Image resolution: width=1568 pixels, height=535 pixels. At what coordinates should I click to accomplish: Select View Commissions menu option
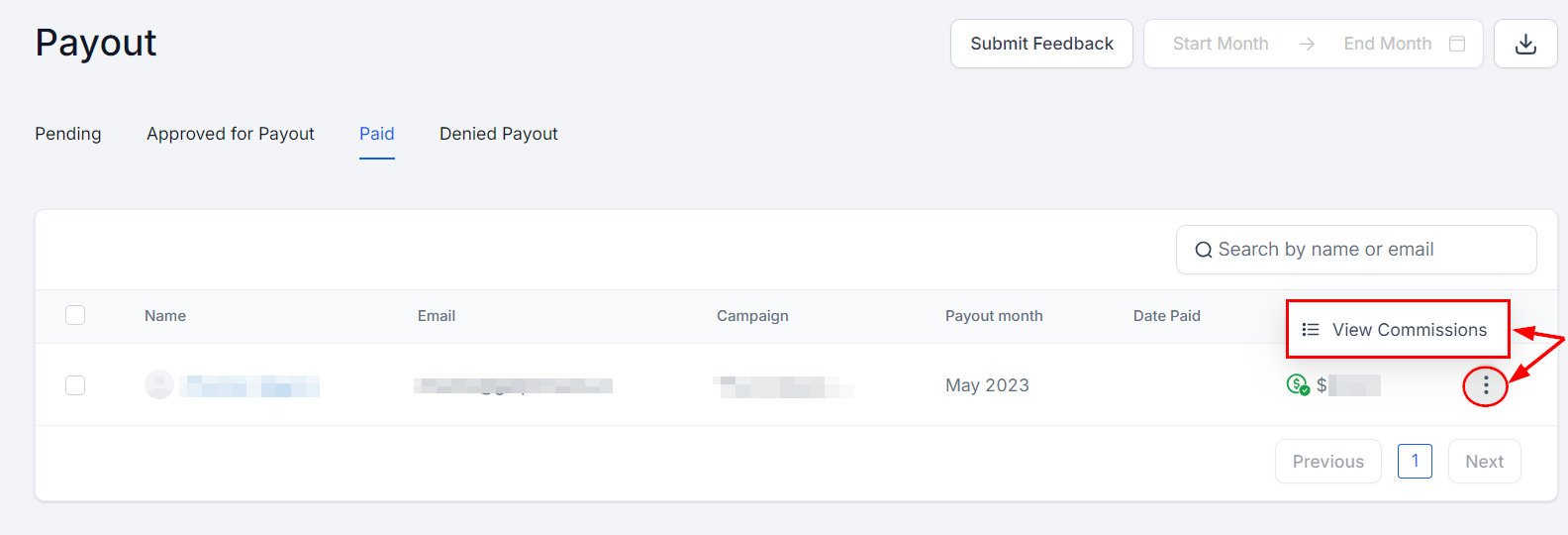[1409, 330]
